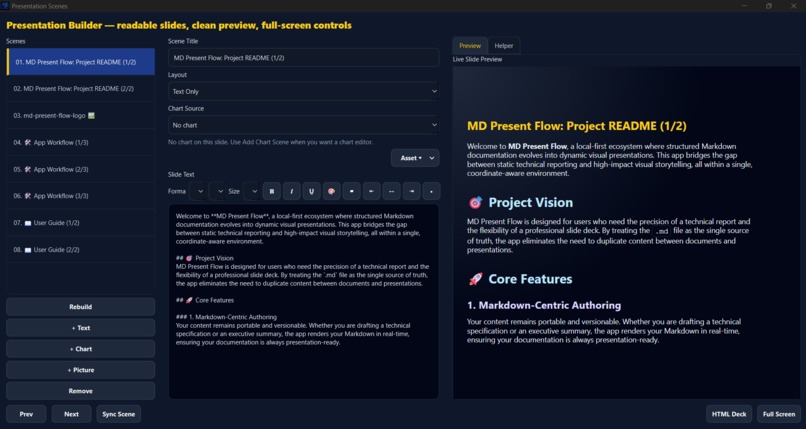
Task: Click inside the Slide Text markdown editor
Action: click(303, 302)
